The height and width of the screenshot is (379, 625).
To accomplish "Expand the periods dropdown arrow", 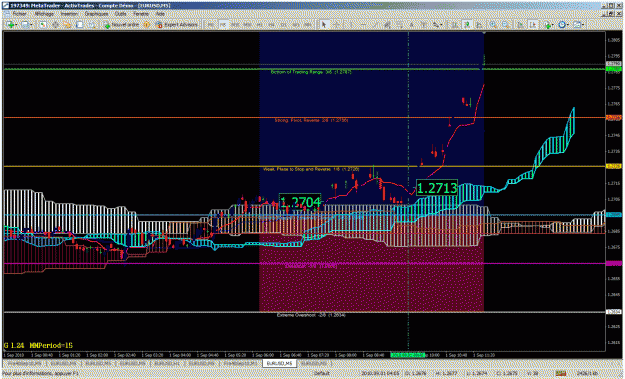I will 568,25.
